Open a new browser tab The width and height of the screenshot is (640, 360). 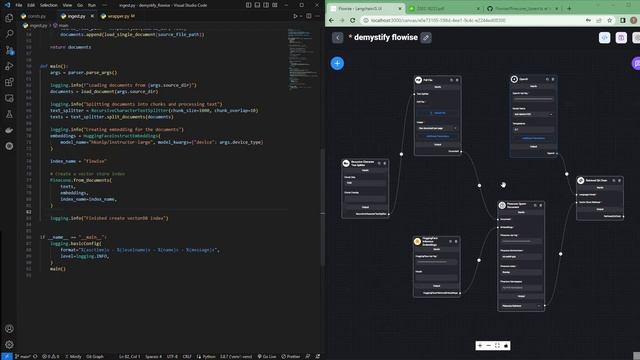point(569,8)
